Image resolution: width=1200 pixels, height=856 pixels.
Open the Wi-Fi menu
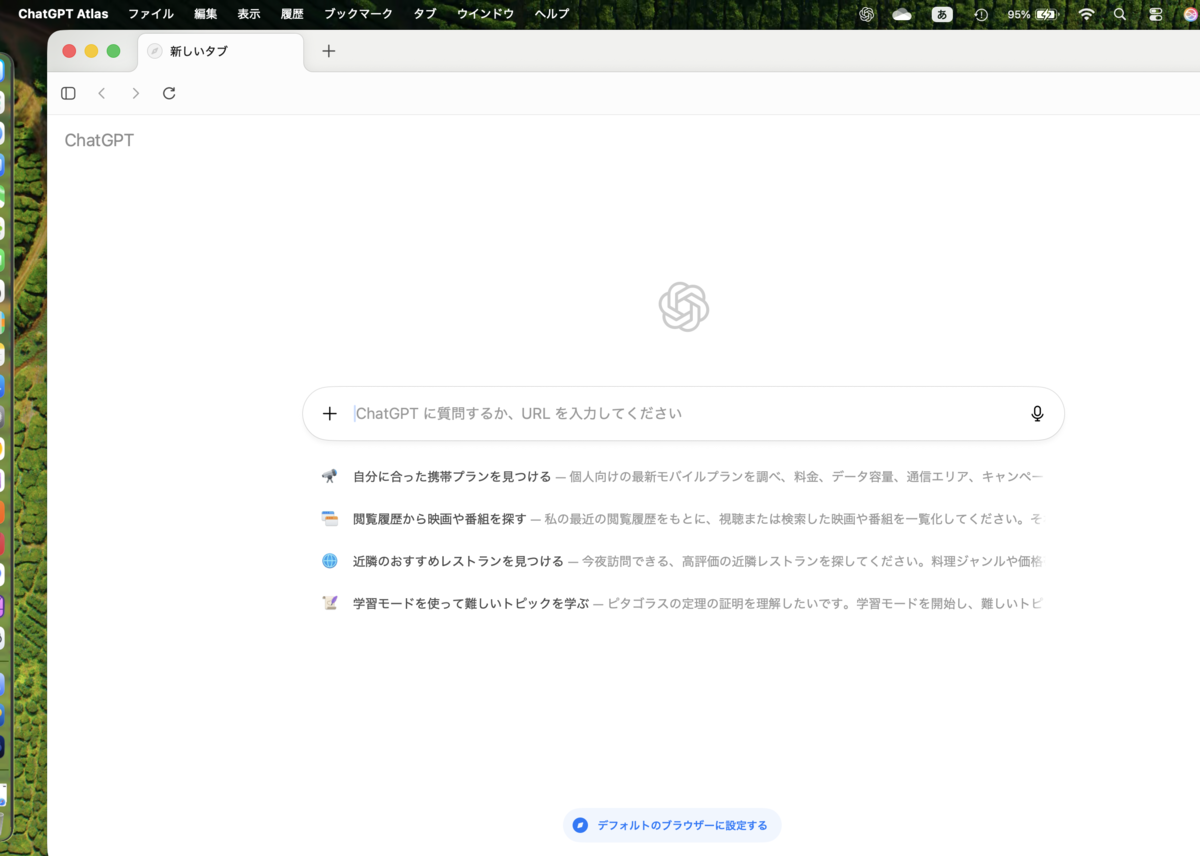coord(1086,14)
